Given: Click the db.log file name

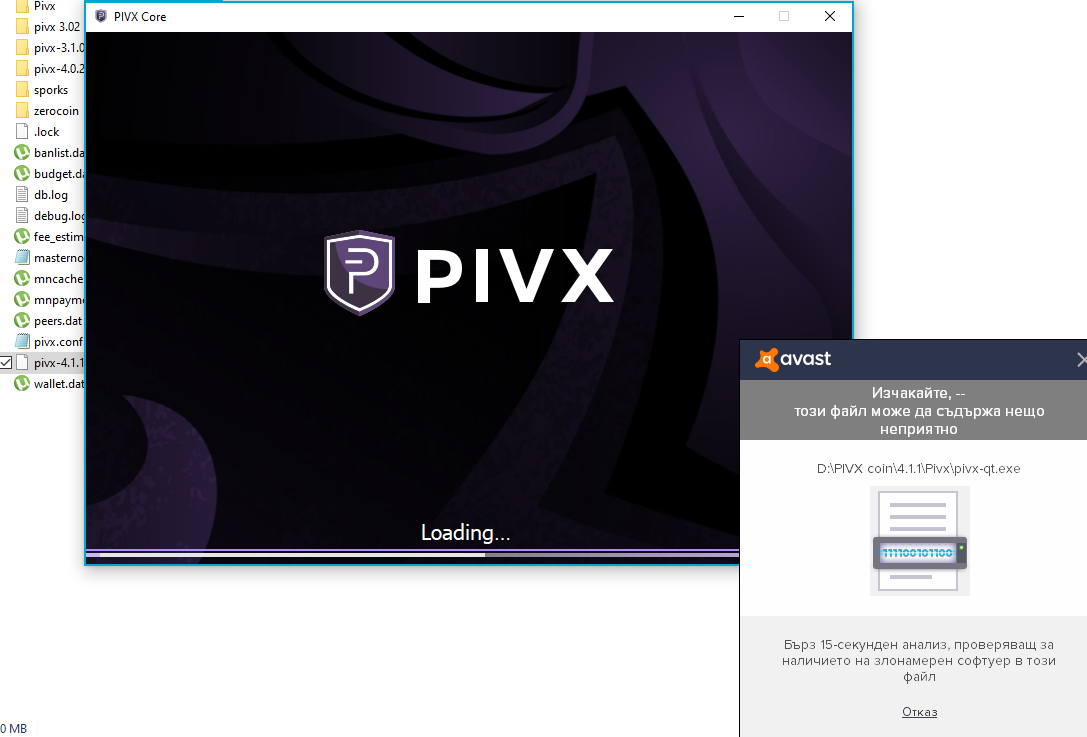Looking at the screenshot, I should (x=51, y=195).
